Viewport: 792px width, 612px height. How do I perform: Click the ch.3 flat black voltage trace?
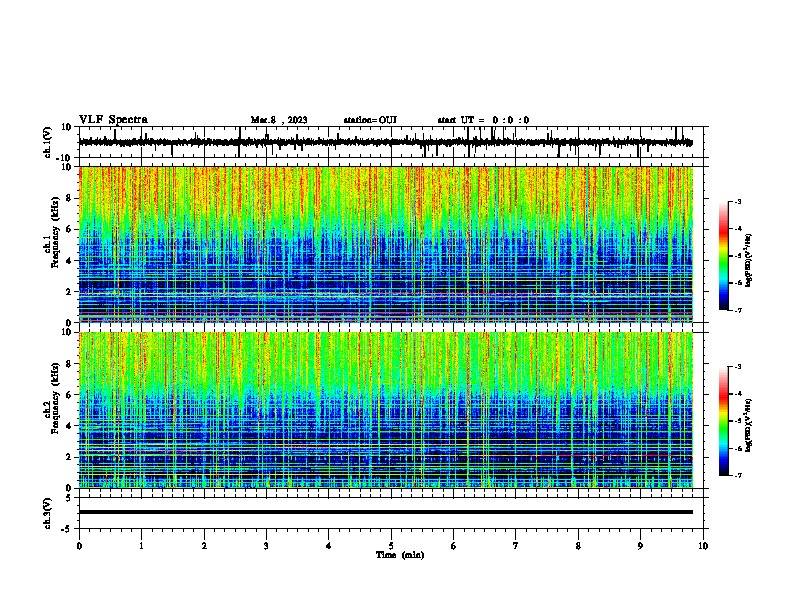[386, 512]
